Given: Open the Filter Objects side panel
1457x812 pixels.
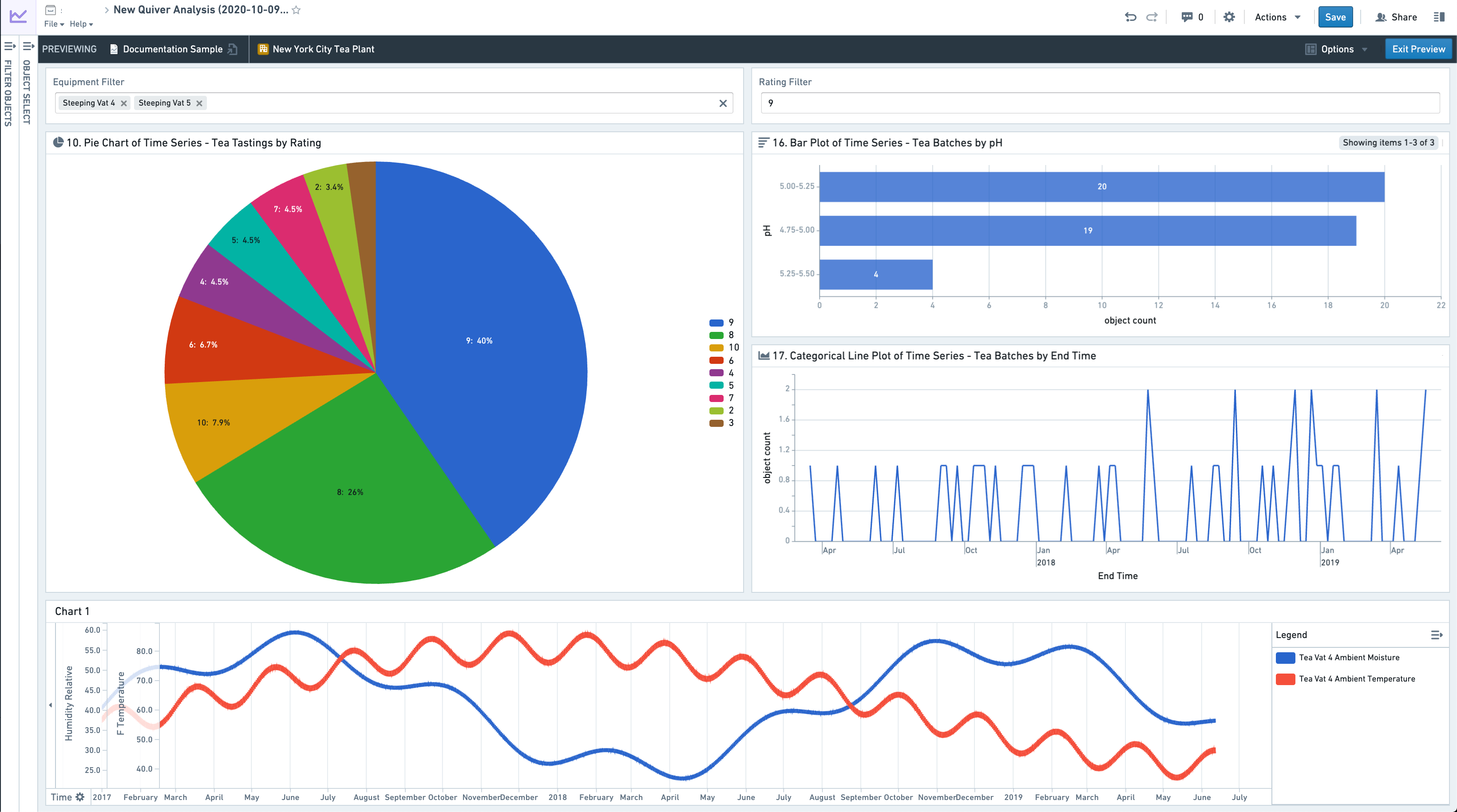Looking at the screenshot, I should [9, 85].
